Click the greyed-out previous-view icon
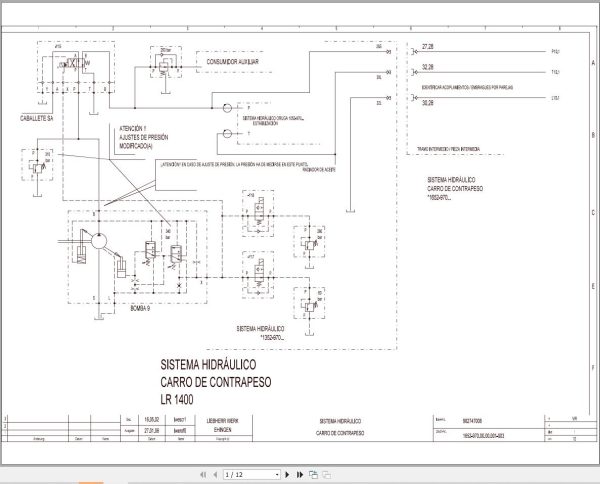600x484 pixels. 326,474
